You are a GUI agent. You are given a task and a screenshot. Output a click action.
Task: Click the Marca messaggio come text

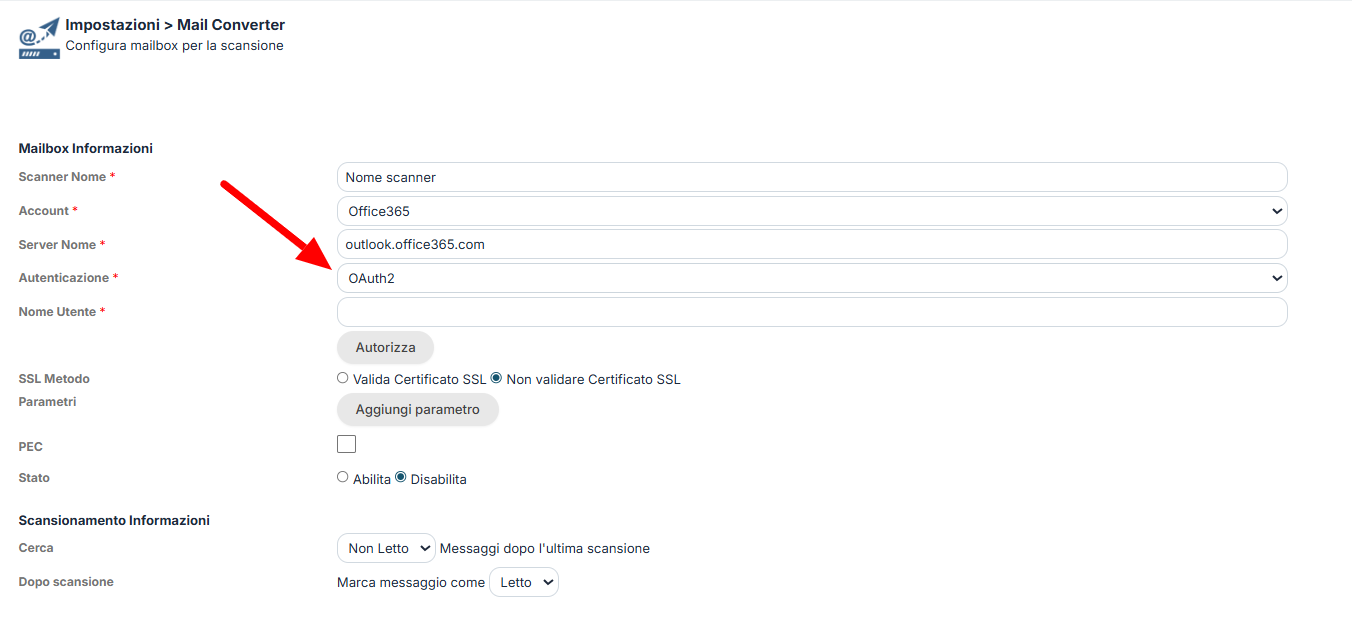(411, 582)
